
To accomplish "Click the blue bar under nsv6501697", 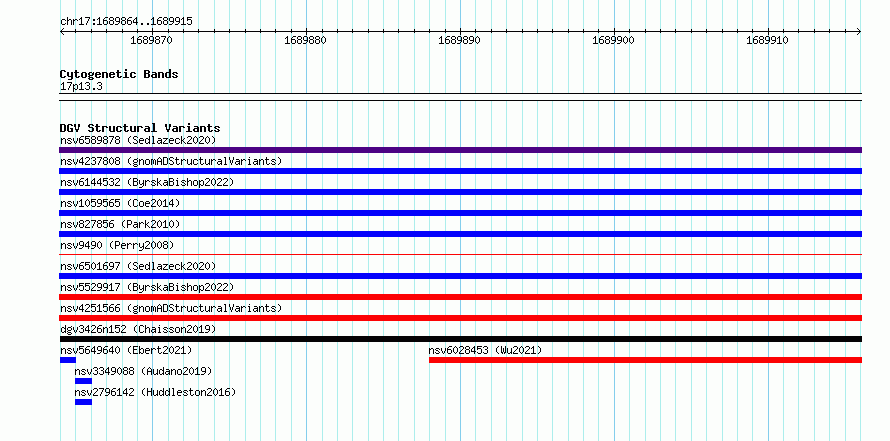I will pos(460,276).
